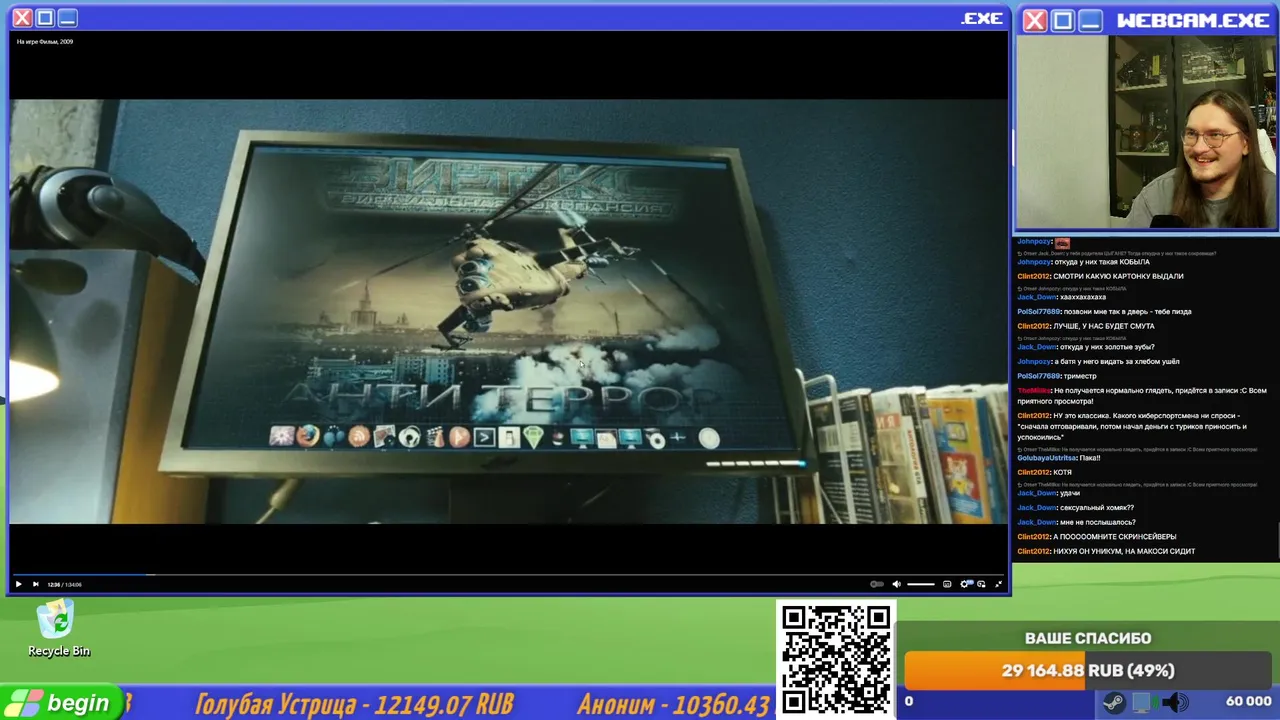Click TheMiliks username in chat
The image size is (1280, 720).
pyautogui.click(x=1033, y=390)
